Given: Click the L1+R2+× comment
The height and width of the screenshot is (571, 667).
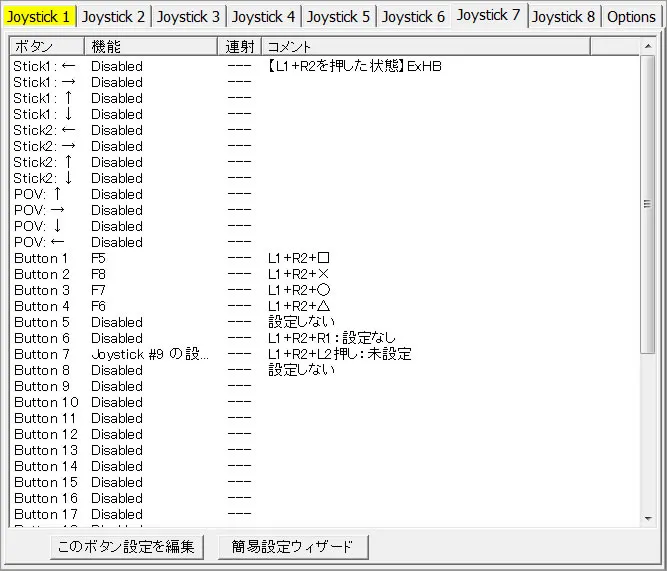Looking at the screenshot, I should [299, 274].
